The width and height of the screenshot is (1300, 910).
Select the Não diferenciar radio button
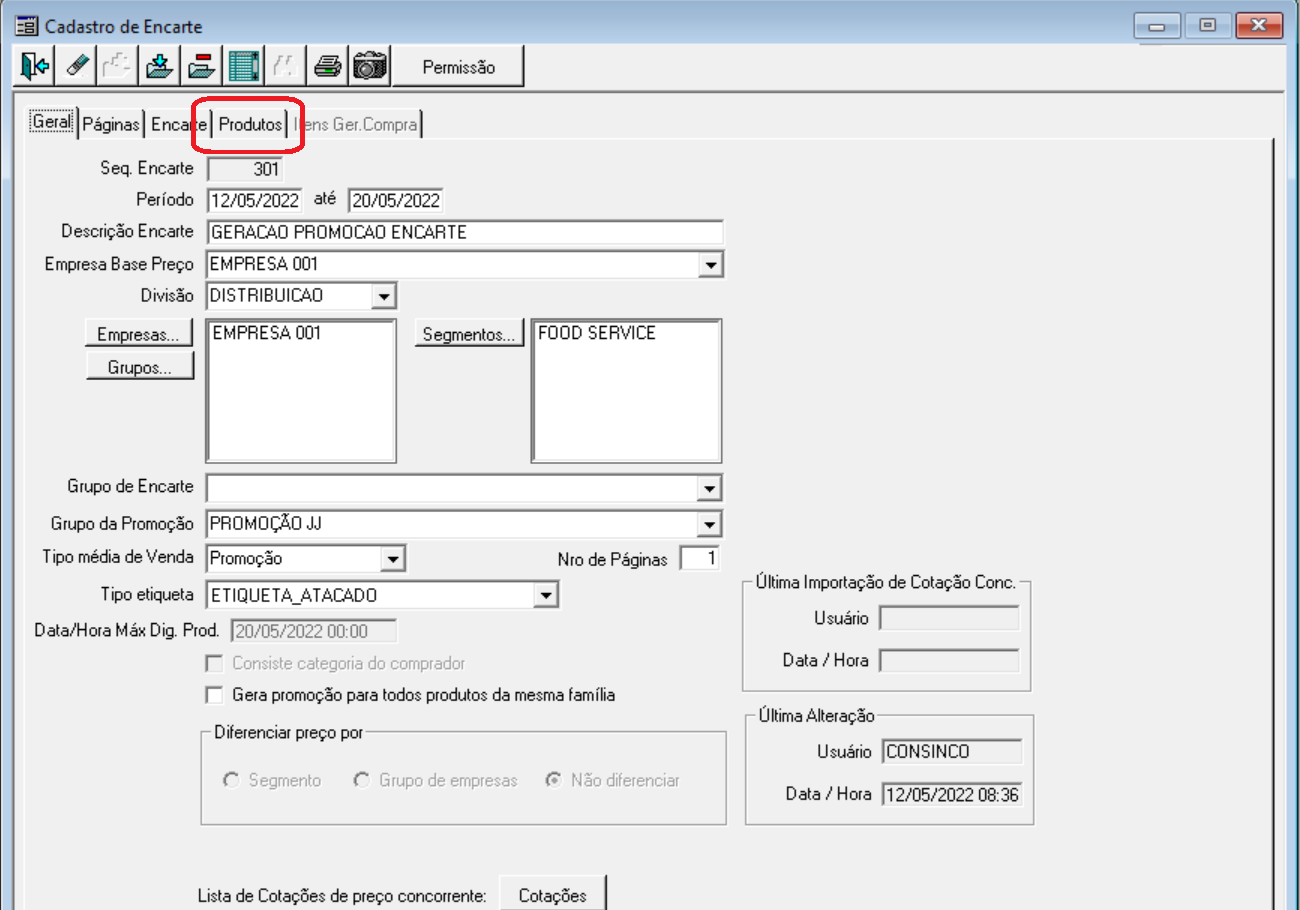coord(553,780)
